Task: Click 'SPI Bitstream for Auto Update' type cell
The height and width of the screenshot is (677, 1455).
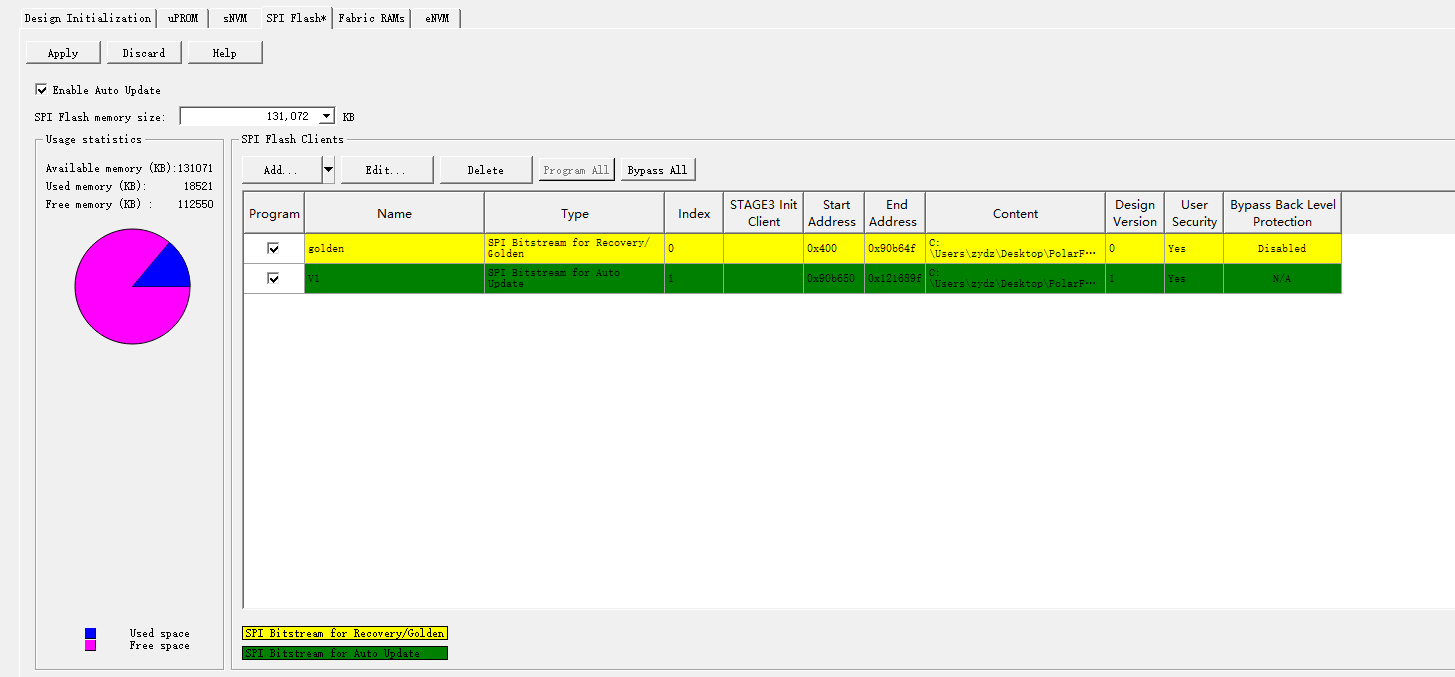Action: pos(574,278)
